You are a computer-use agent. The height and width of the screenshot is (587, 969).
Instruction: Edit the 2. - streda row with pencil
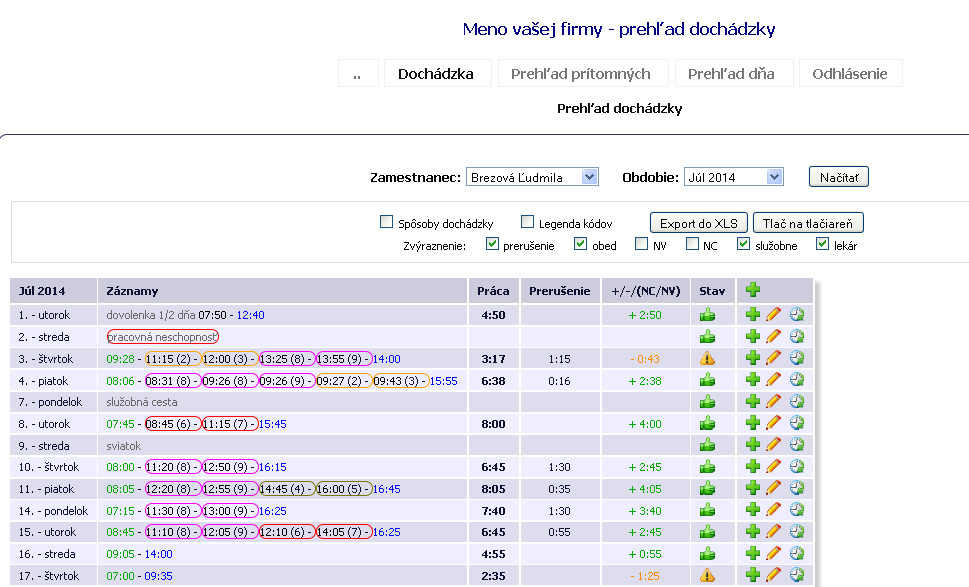773,337
